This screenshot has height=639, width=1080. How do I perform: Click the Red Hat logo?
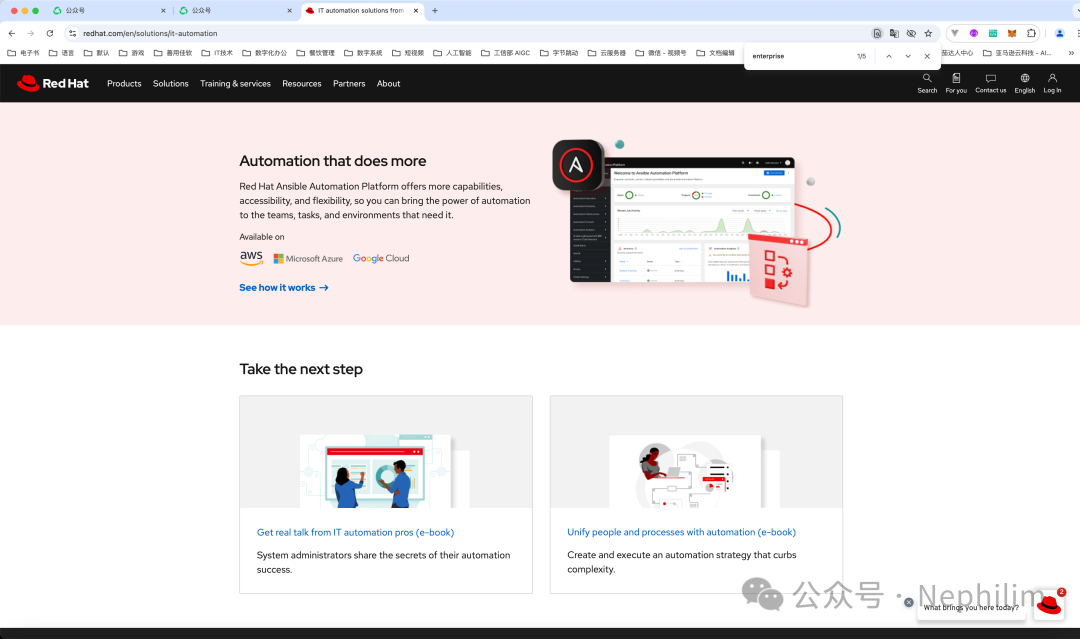(x=53, y=83)
